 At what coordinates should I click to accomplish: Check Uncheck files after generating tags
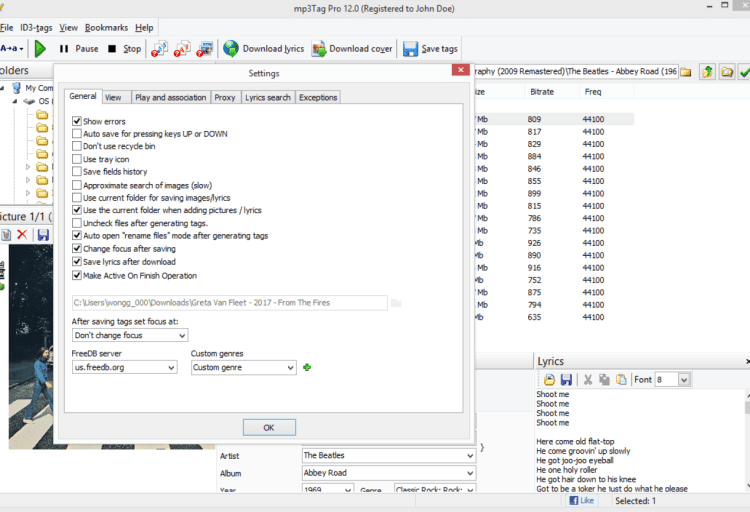77,223
